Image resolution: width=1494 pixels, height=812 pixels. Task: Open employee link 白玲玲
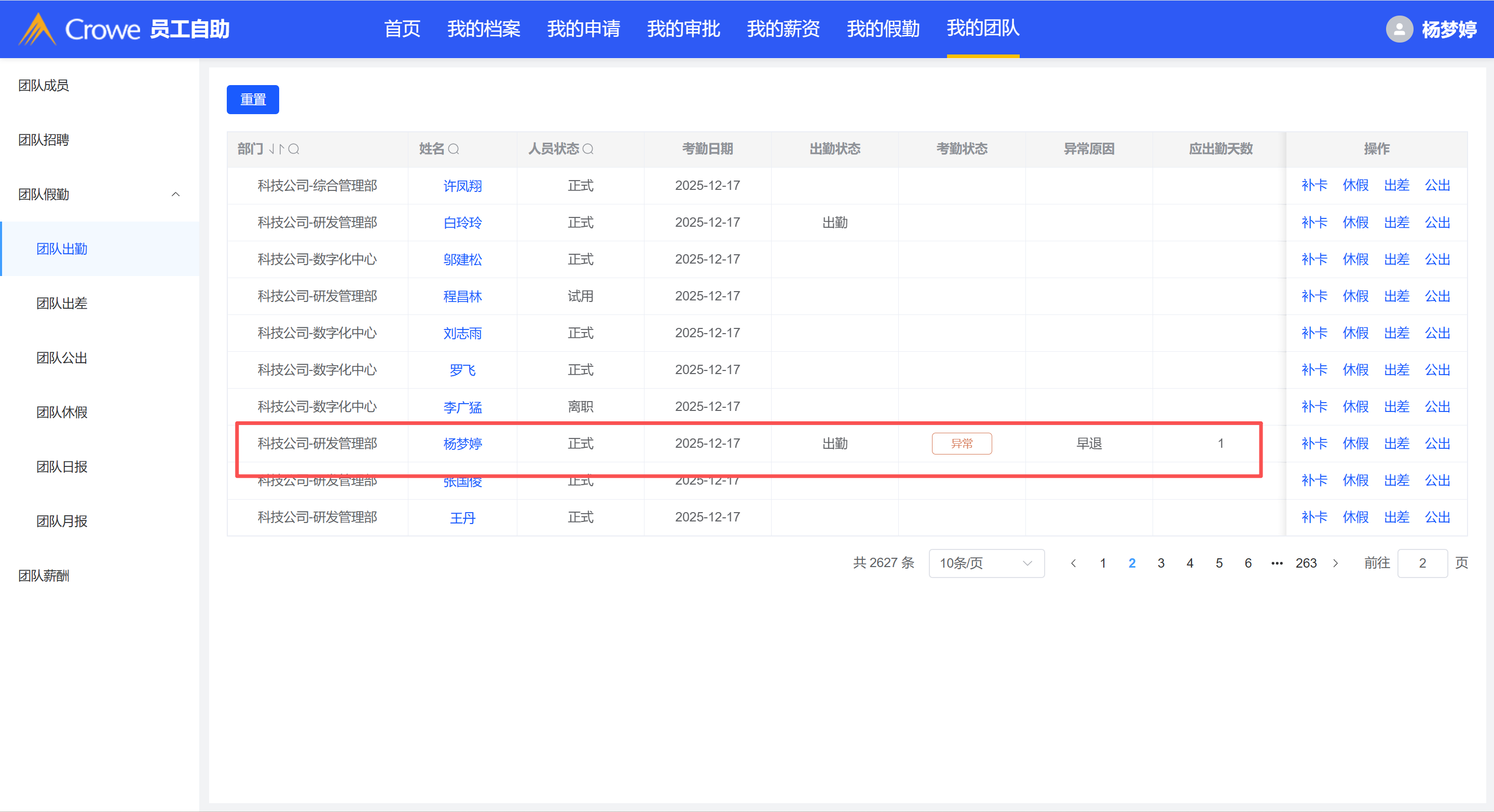462,222
